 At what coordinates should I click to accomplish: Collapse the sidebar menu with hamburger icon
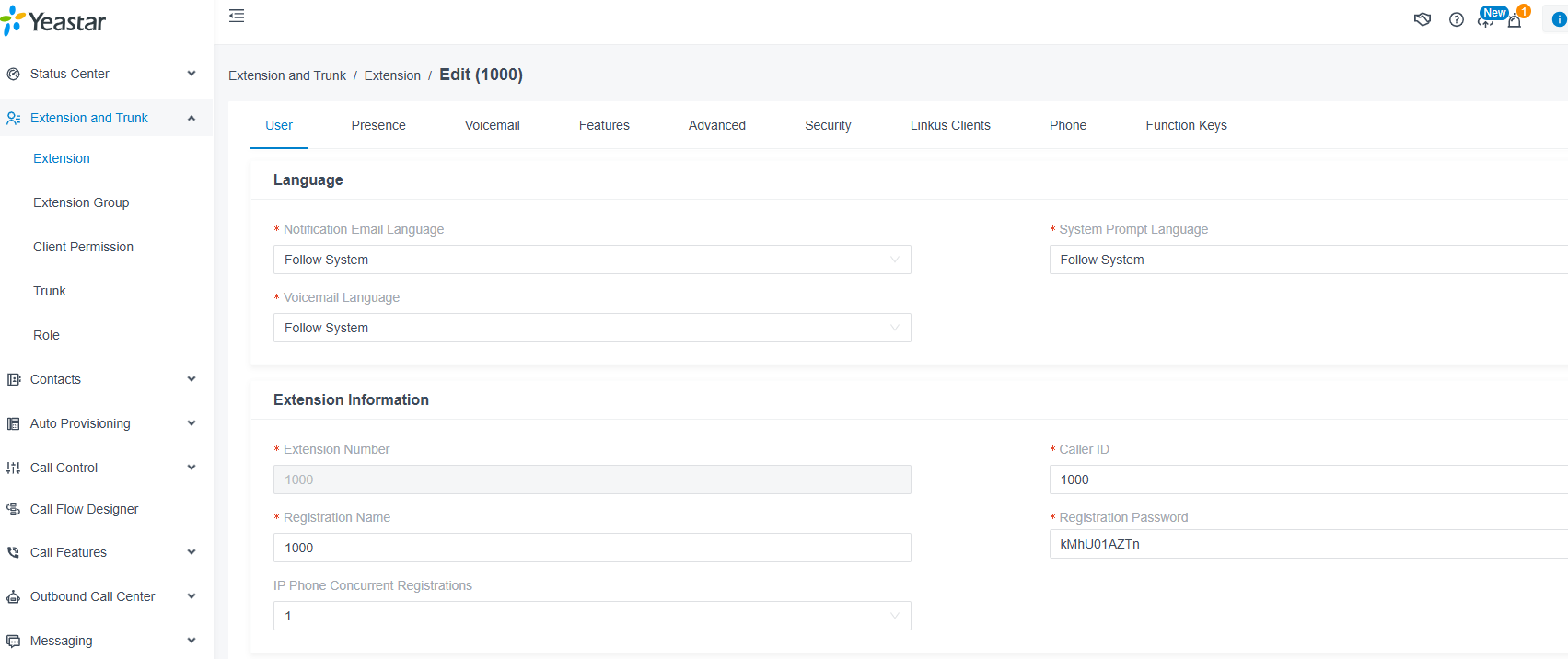(237, 16)
